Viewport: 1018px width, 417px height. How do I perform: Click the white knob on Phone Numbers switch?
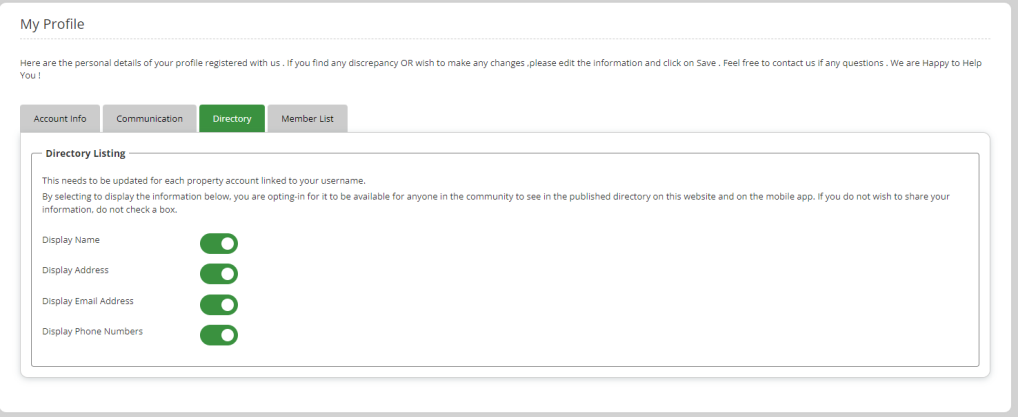[227, 335]
